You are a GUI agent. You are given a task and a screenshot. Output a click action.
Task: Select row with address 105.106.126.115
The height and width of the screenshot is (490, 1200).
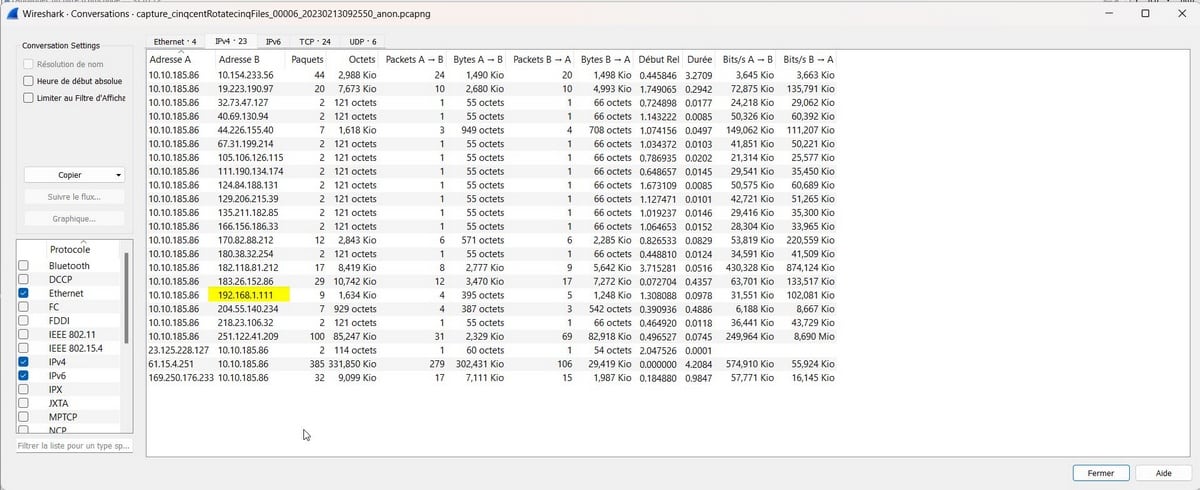point(491,158)
